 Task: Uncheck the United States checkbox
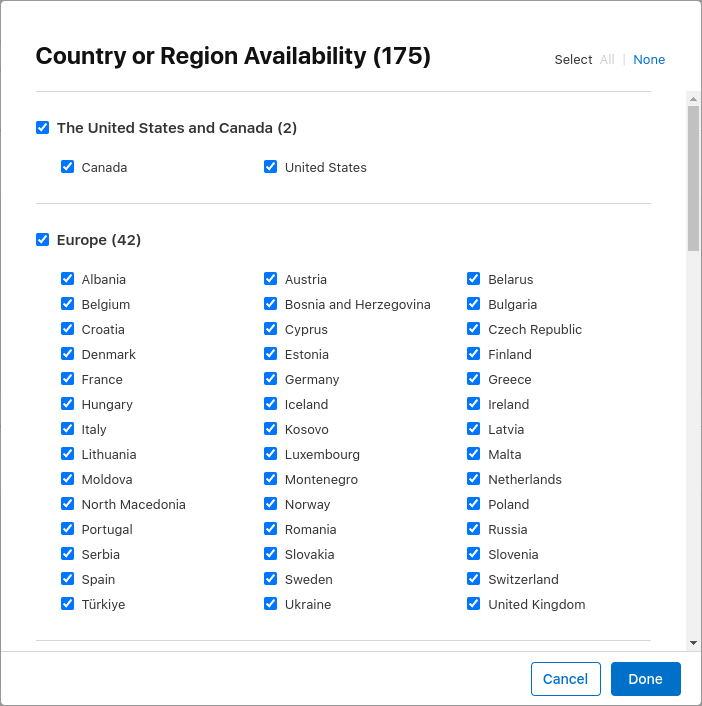[271, 167]
